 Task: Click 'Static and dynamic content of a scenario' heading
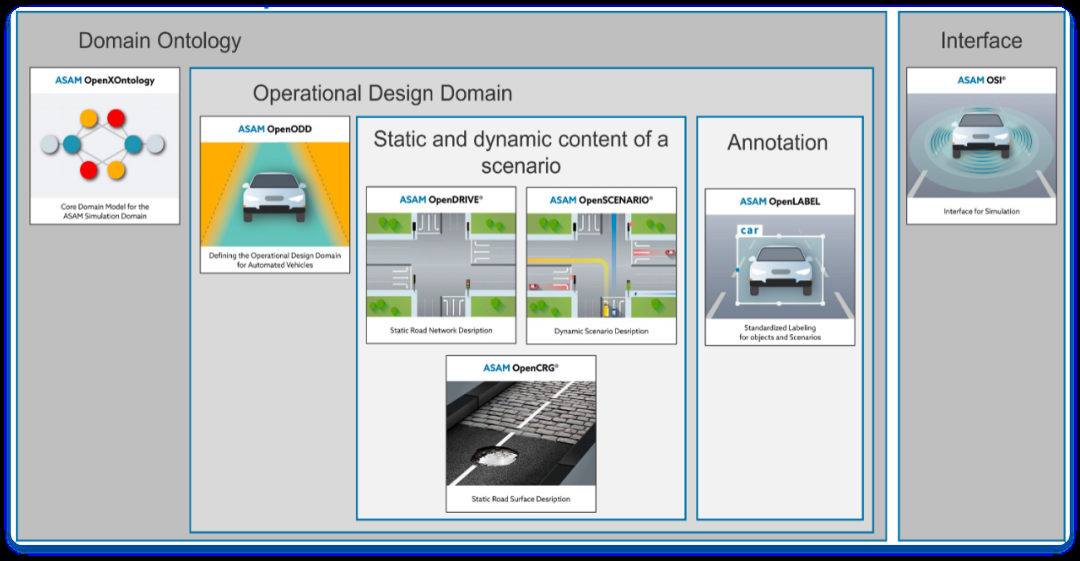coord(521,152)
